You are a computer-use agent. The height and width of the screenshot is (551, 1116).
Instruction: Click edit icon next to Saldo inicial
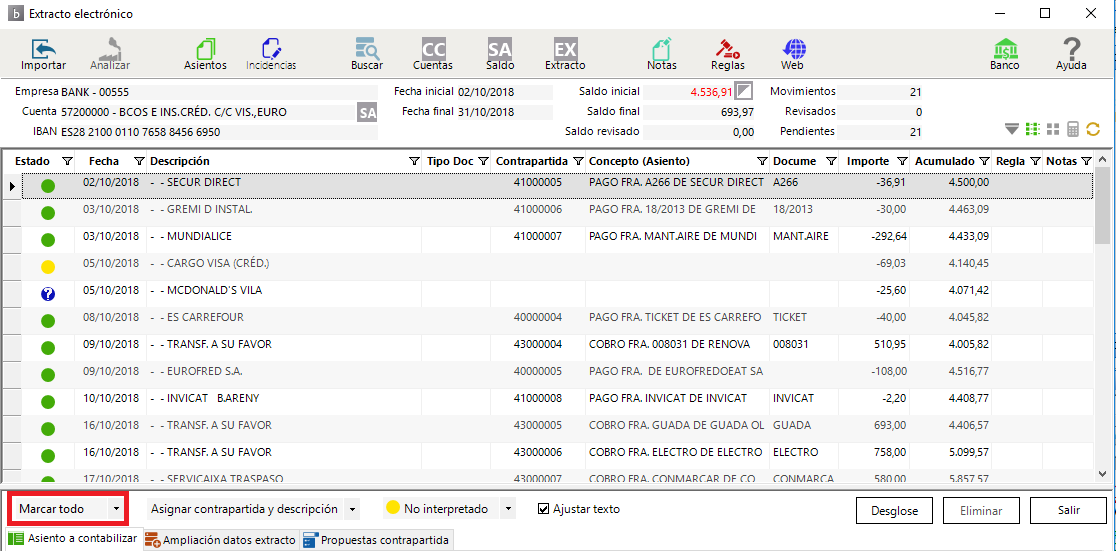pyautogui.click(x=743, y=91)
